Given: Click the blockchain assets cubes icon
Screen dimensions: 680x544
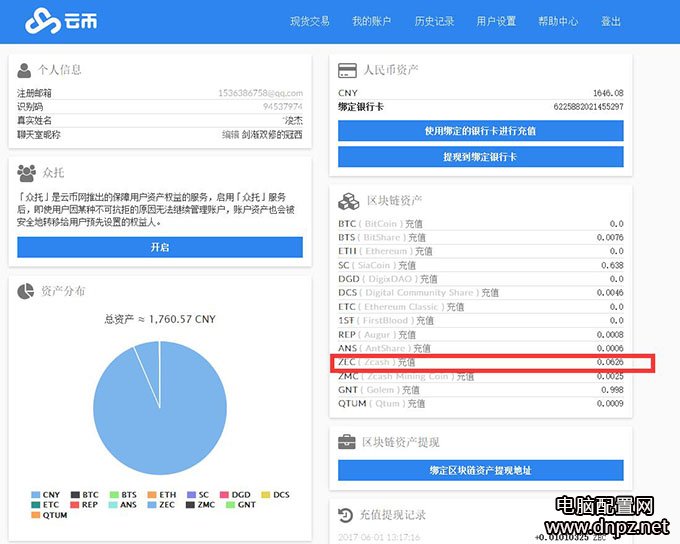Looking at the screenshot, I should [x=348, y=201].
